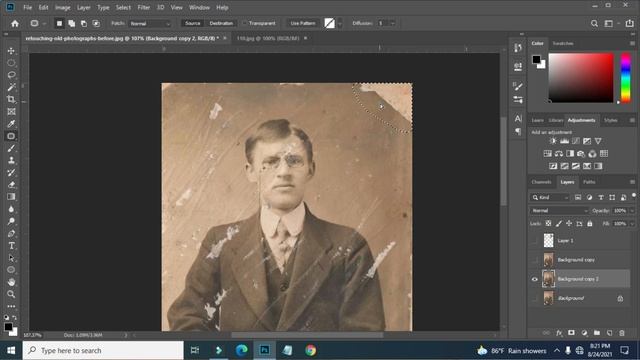640x360 pixels.
Task: Click the foreground color swatch in Color panel
Action: coord(536,60)
